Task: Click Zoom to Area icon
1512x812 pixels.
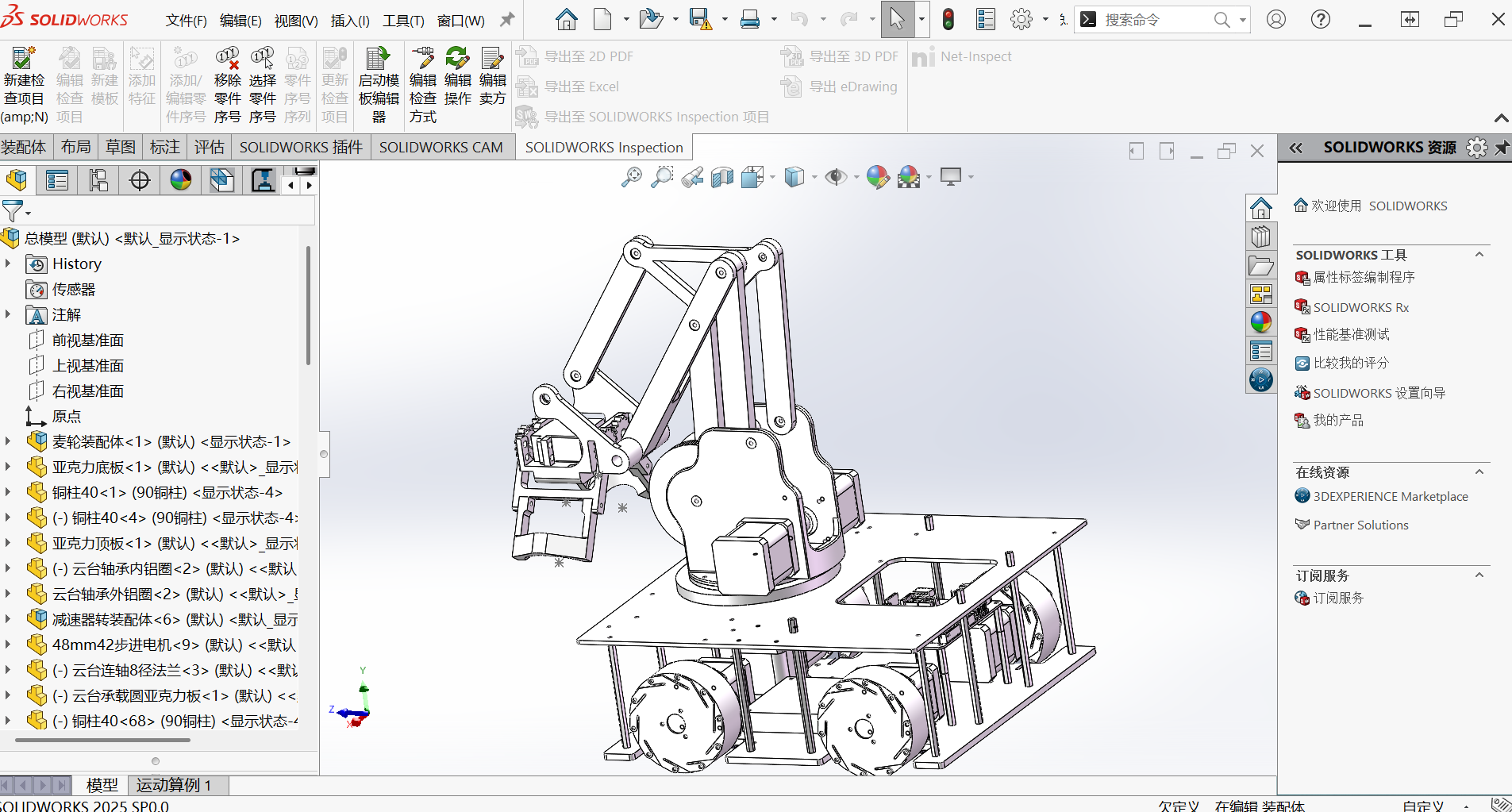Action: click(661, 177)
